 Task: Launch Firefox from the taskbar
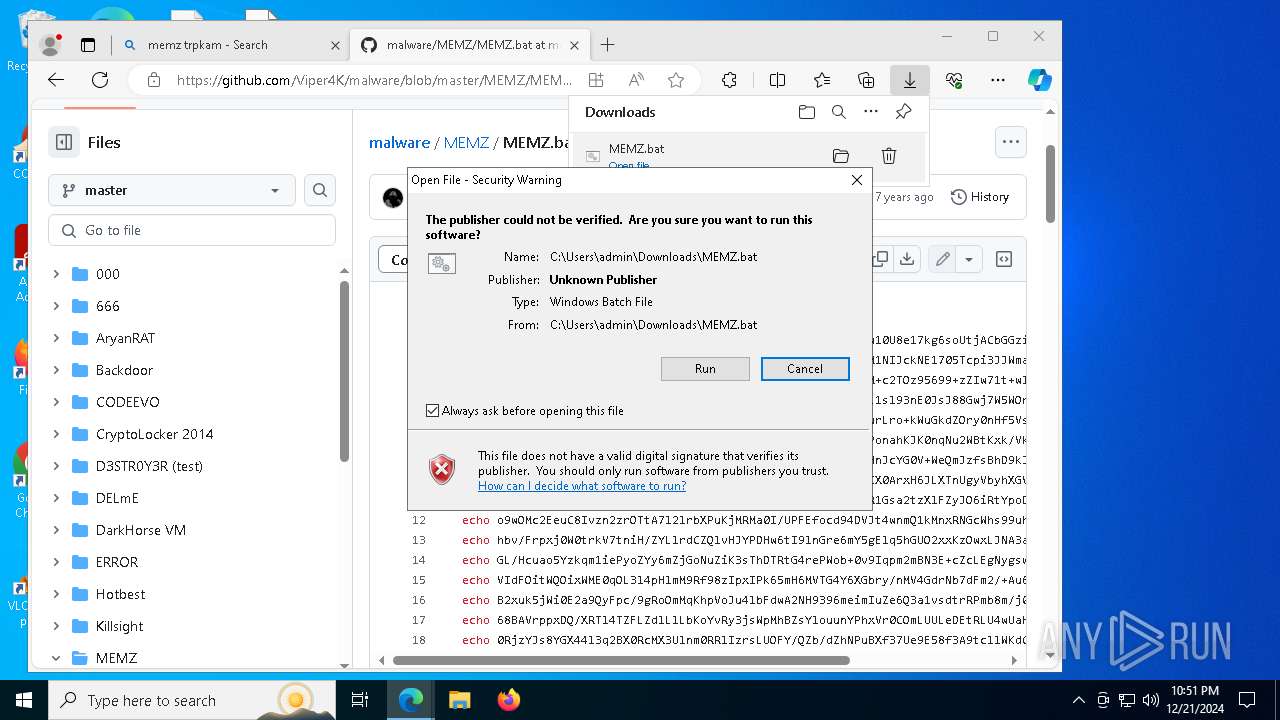[x=508, y=700]
